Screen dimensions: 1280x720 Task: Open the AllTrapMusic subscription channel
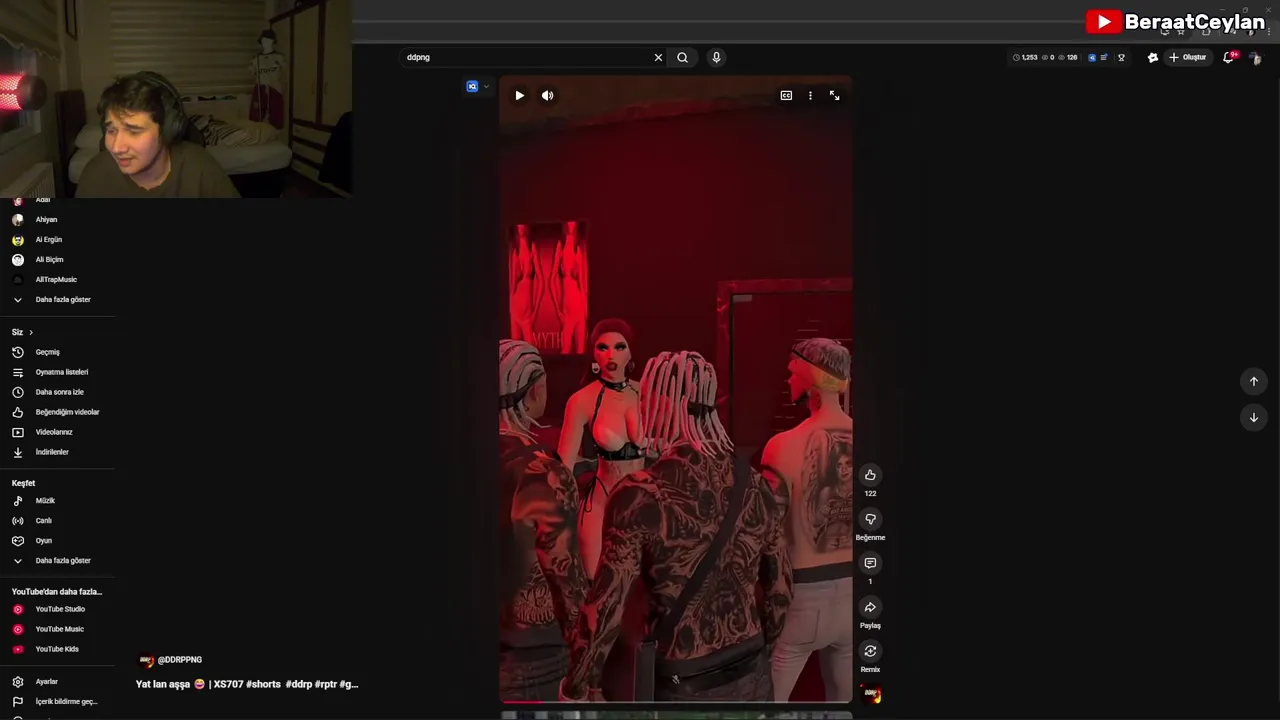(57, 279)
